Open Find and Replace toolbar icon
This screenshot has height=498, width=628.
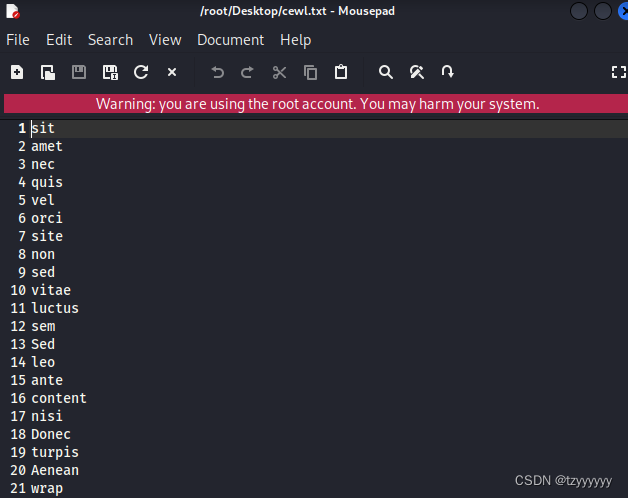pyautogui.click(x=417, y=72)
